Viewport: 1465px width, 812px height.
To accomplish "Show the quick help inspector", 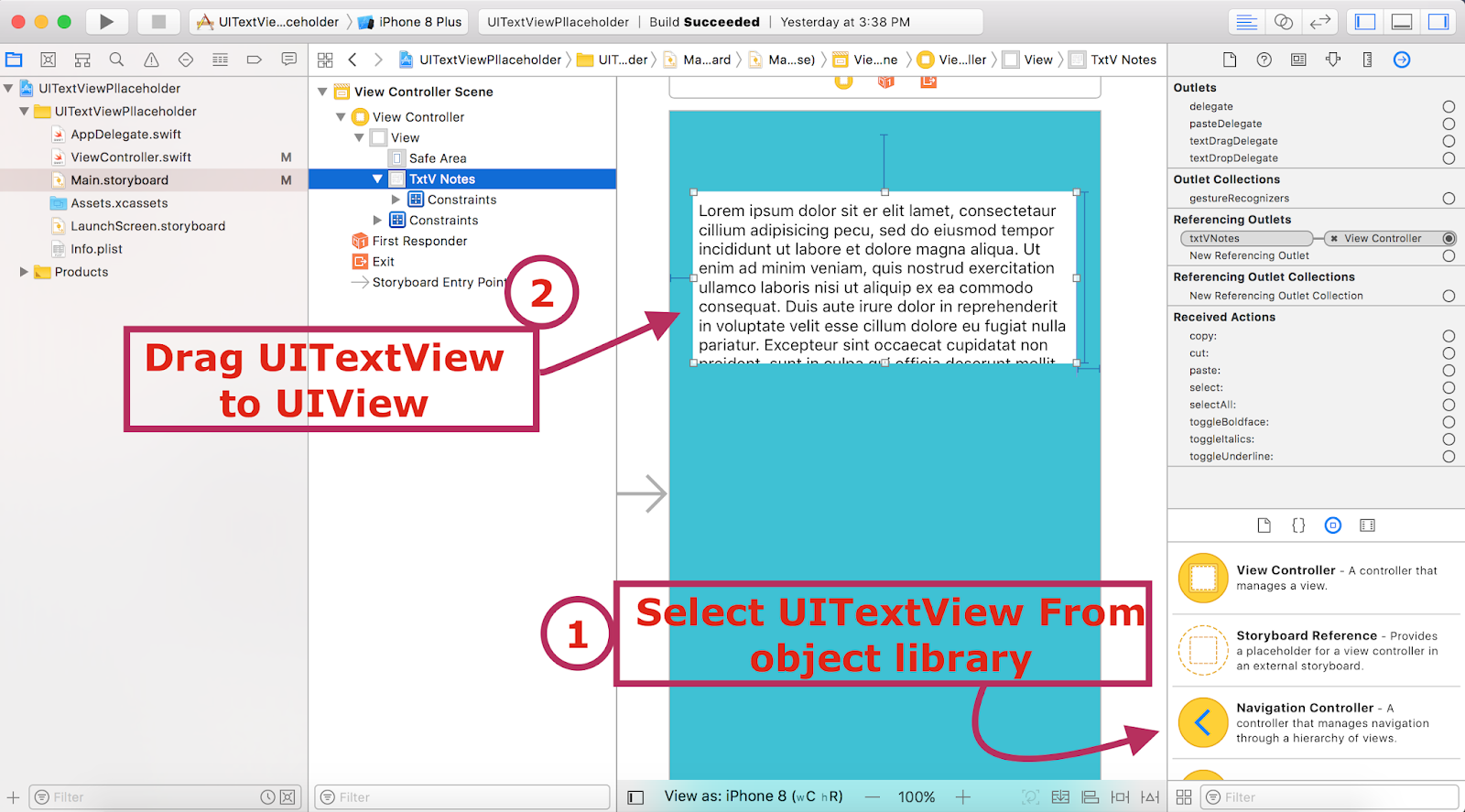I will 1264,60.
